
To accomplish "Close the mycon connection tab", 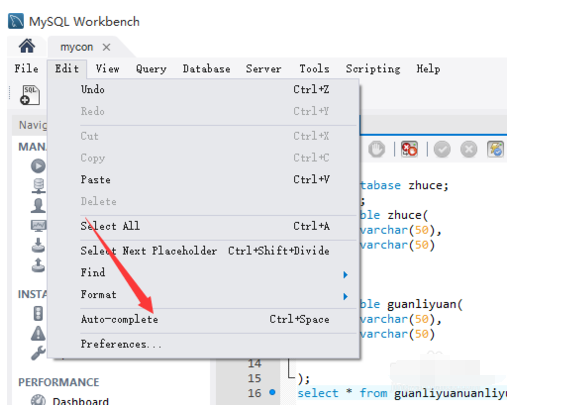I will (106, 47).
